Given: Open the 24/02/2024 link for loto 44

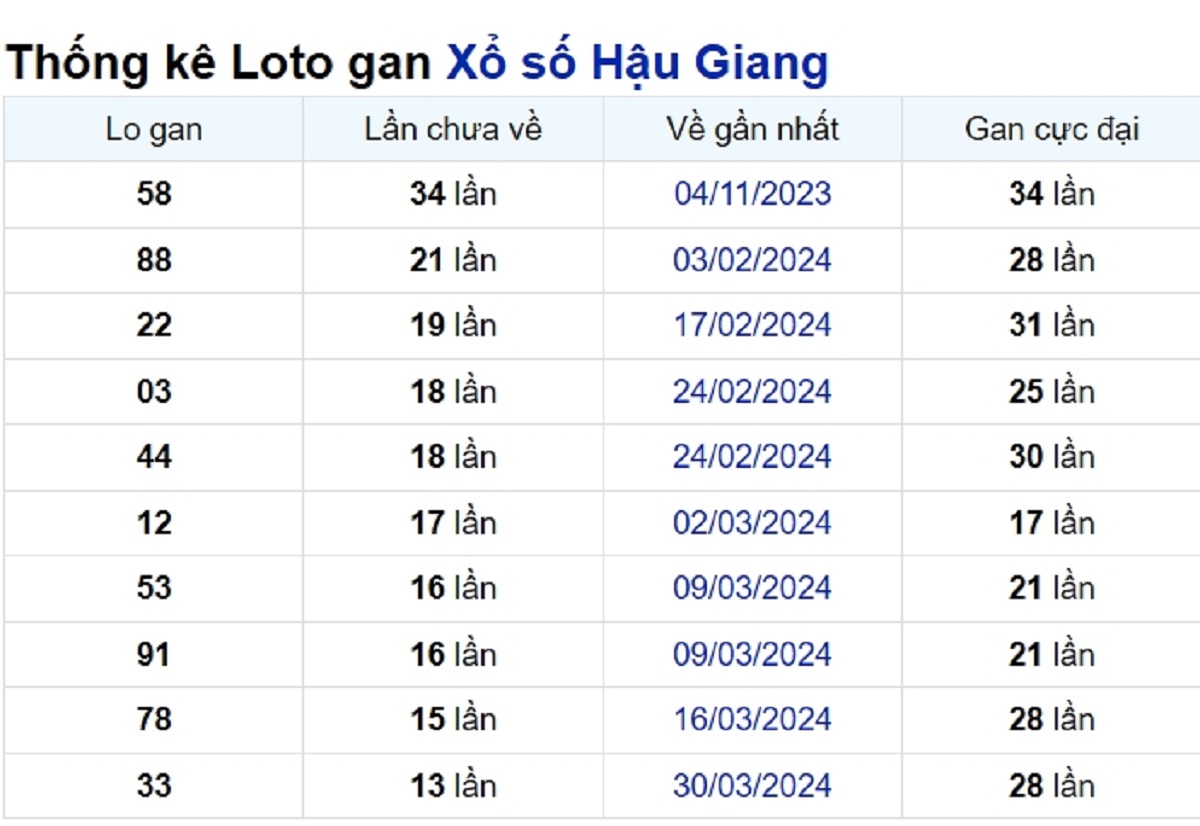Looking at the screenshot, I should pos(752,456).
